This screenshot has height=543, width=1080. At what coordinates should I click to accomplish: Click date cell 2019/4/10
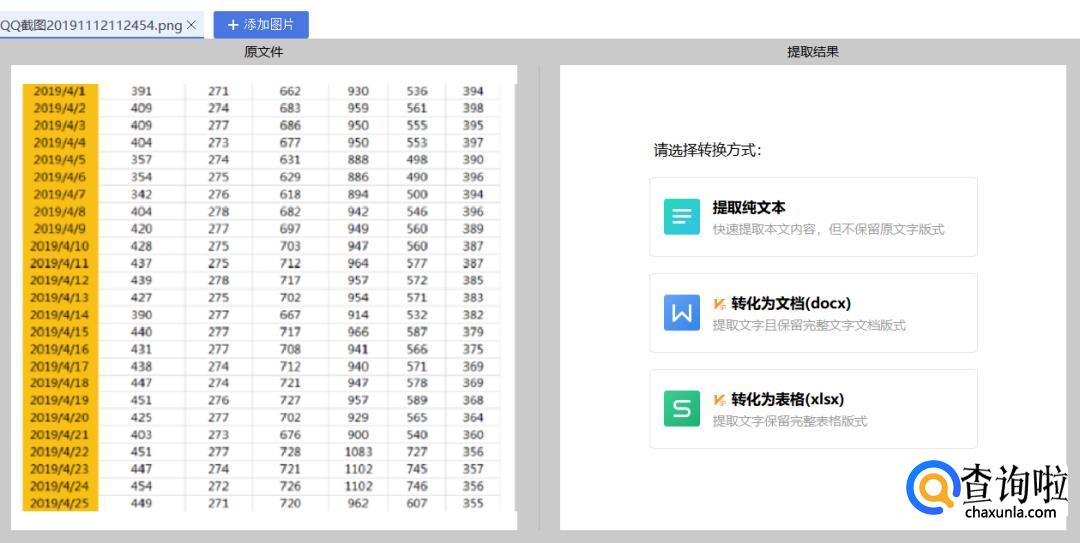click(60, 246)
